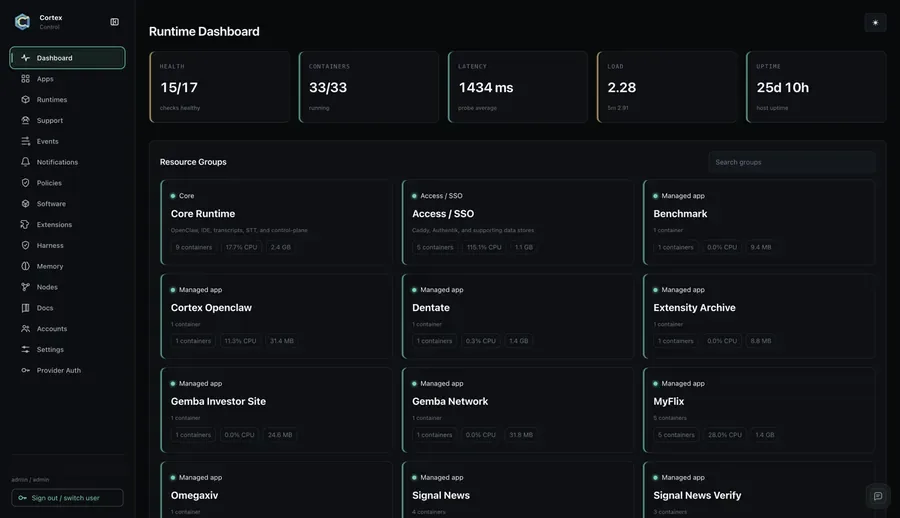Navigate to Events page
Image resolution: width=900 pixels, height=518 pixels.
click(x=67, y=141)
